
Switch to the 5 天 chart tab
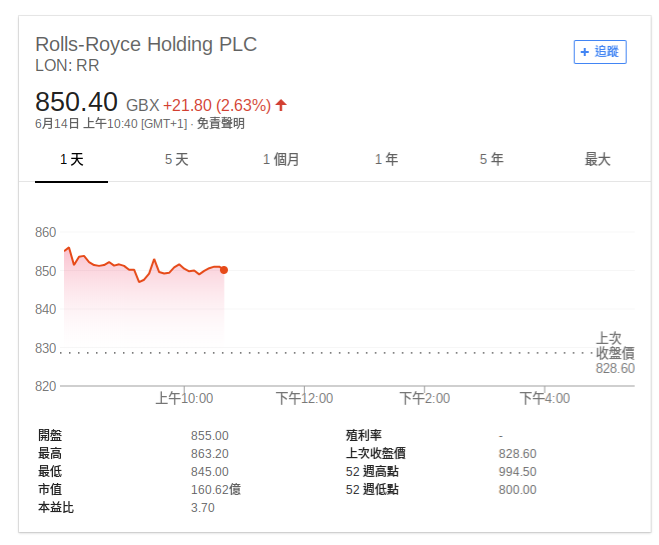176,160
